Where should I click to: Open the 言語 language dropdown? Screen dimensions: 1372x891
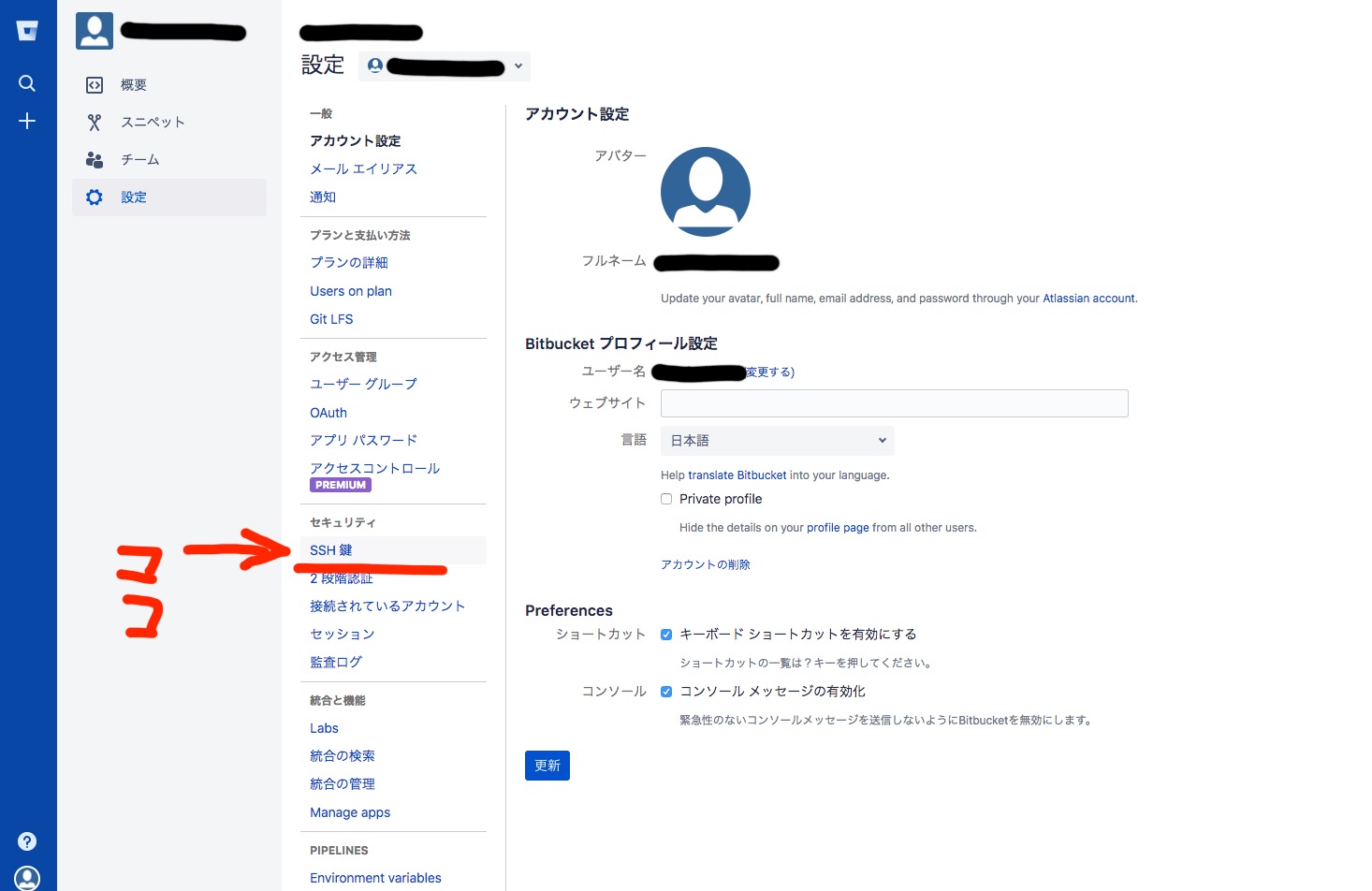(777, 440)
